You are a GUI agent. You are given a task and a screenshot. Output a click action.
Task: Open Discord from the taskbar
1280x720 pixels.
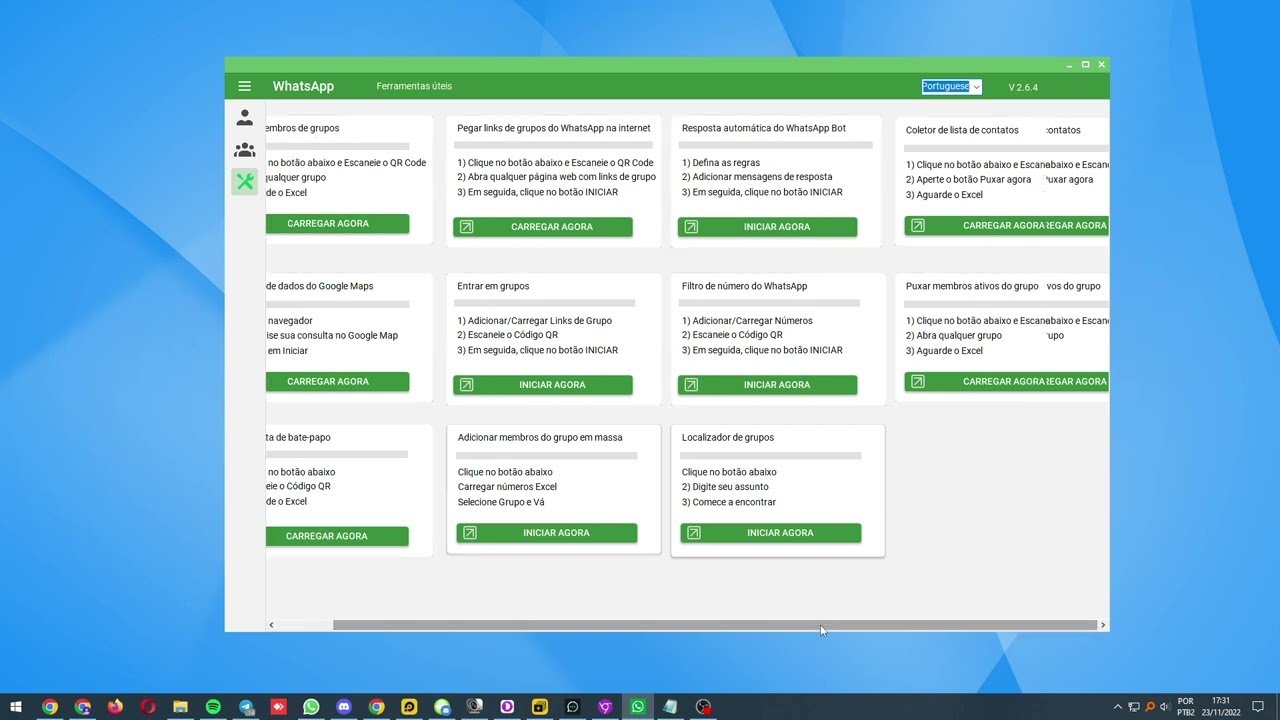344,707
